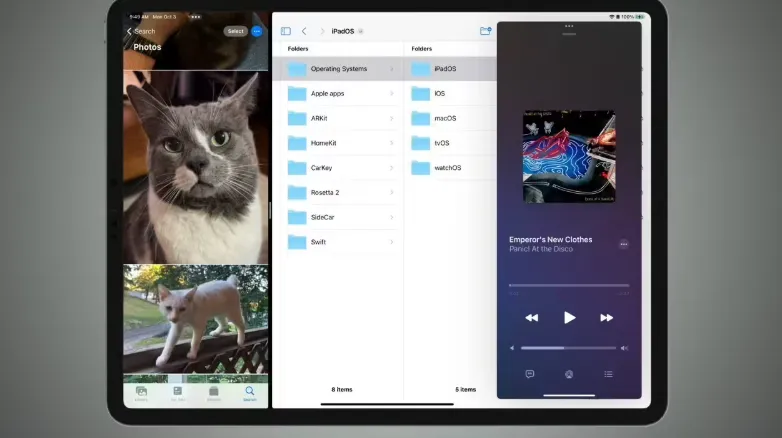Viewport: 782px width, 438px height.
Task: Click the 8 items count label
Action: tap(342, 390)
